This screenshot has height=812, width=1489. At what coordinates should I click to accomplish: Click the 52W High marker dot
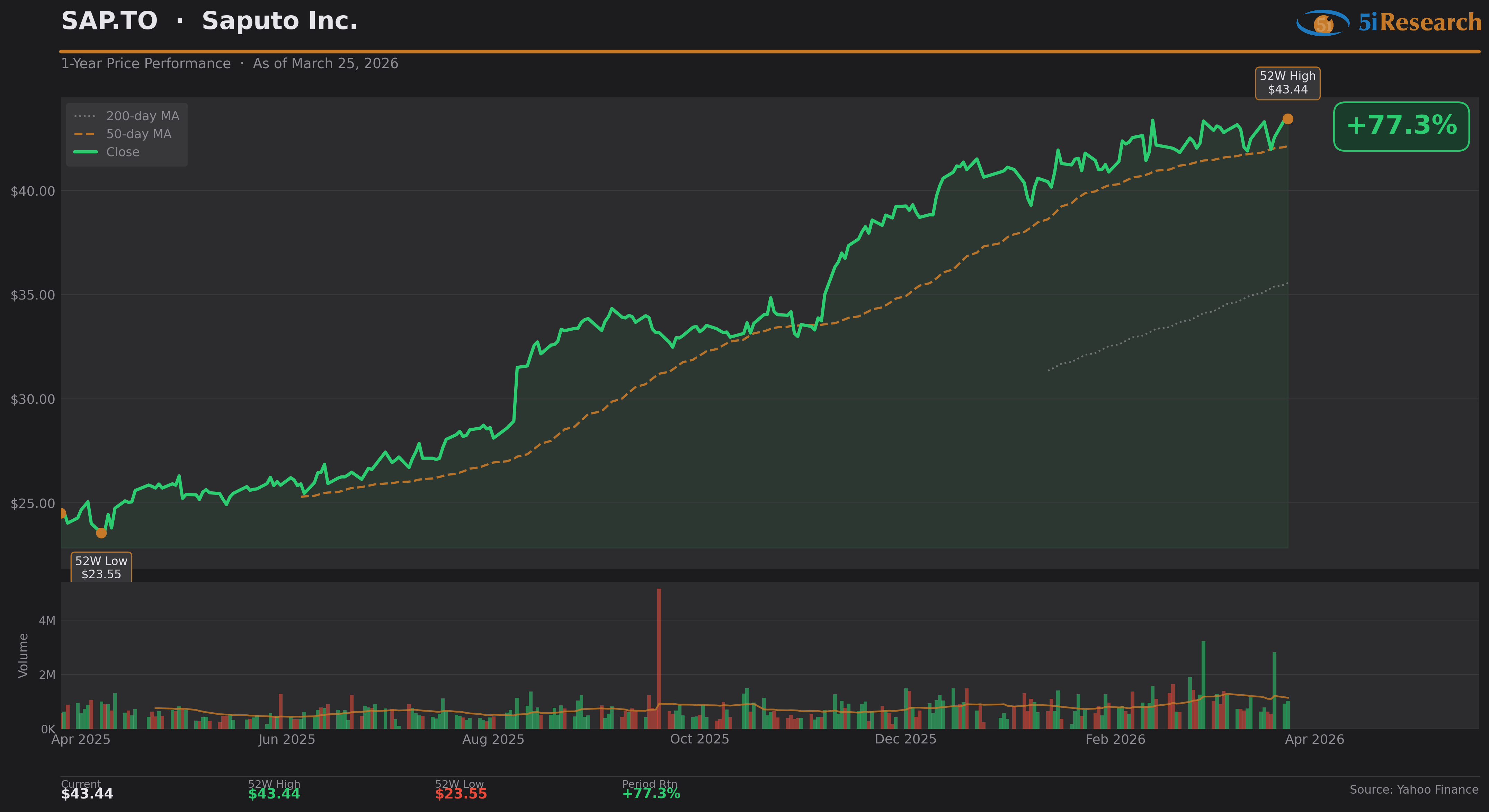1288,119
